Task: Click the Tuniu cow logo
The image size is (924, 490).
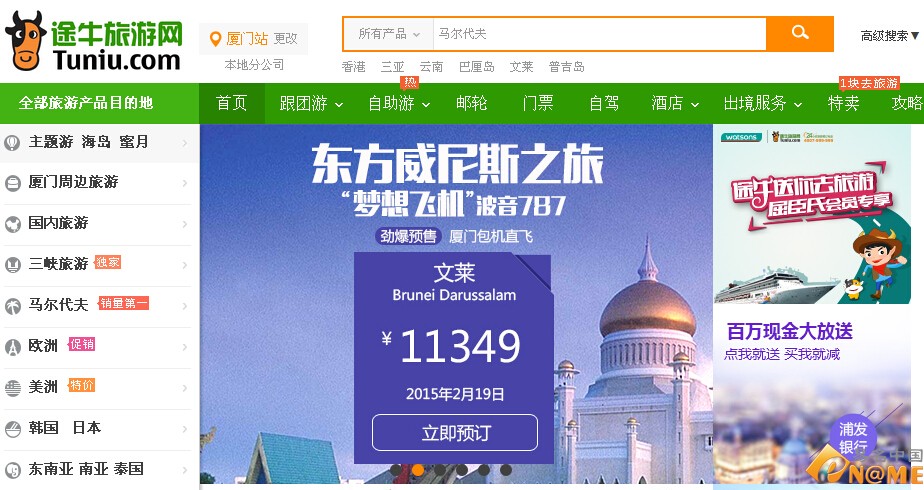Action: pyautogui.click(x=25, y=41)
